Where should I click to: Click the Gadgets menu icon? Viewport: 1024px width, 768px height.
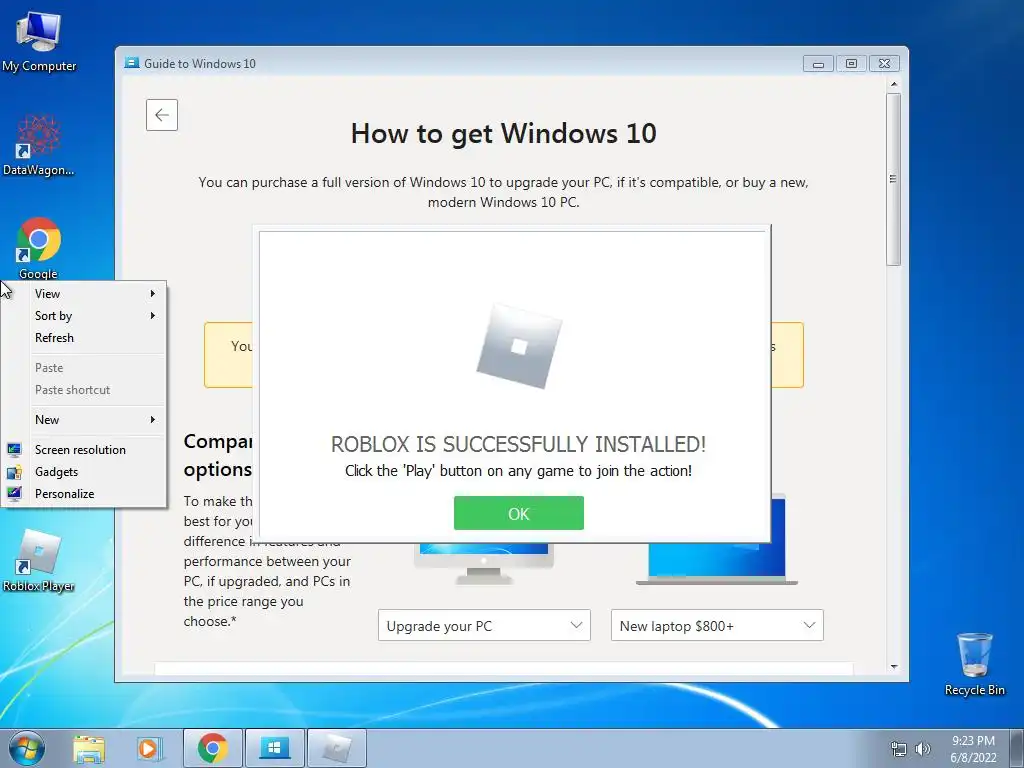pyautogui.click(x=14, y=472)
